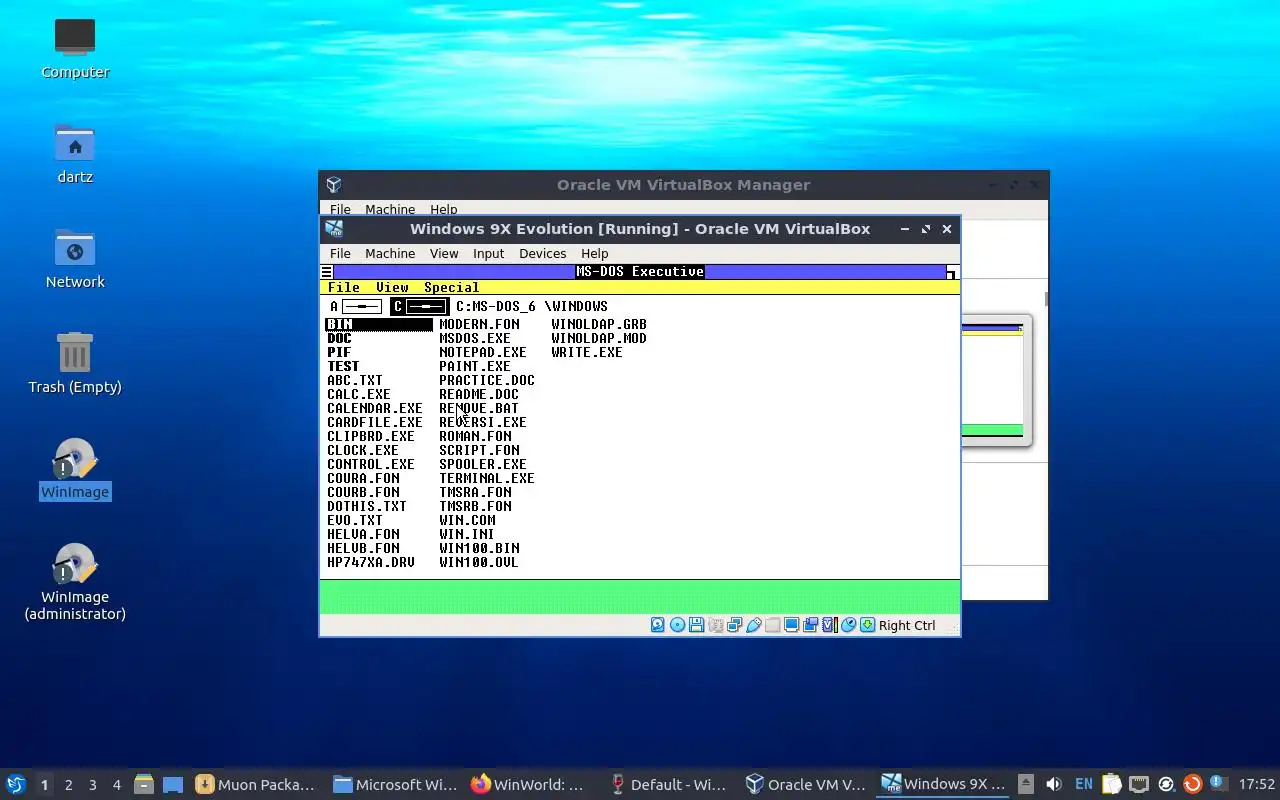Click the floppy disk indicator in VM status bar
Image resolution: width=1280 pixels, height=800 pixels.
coord(696,625)
